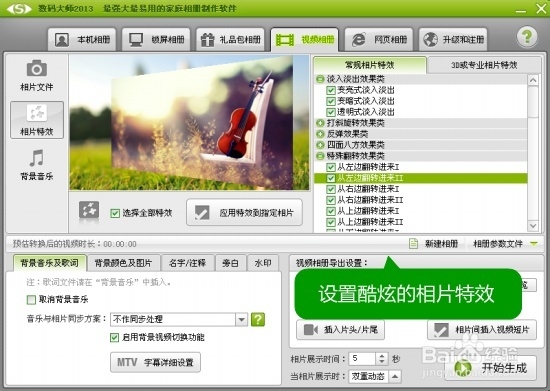Screen dimensions: 550x391
Task: Click 新建相册 link
Action: (441, 243)
